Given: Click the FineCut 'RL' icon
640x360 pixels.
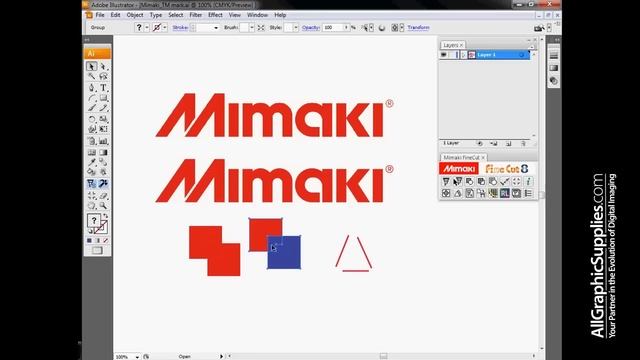Looking at the screenshot, I should point(504,193).
